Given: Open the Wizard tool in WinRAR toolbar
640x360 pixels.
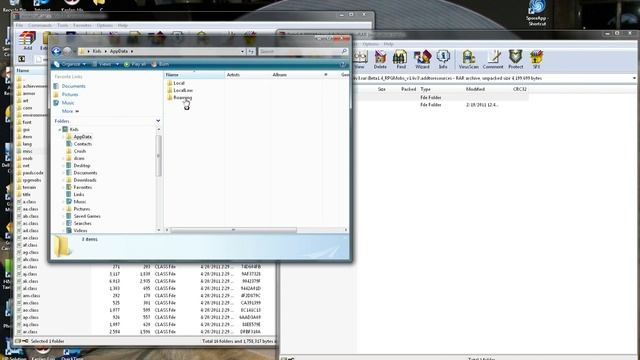Looking at the screenshot, I should point(422,59).
